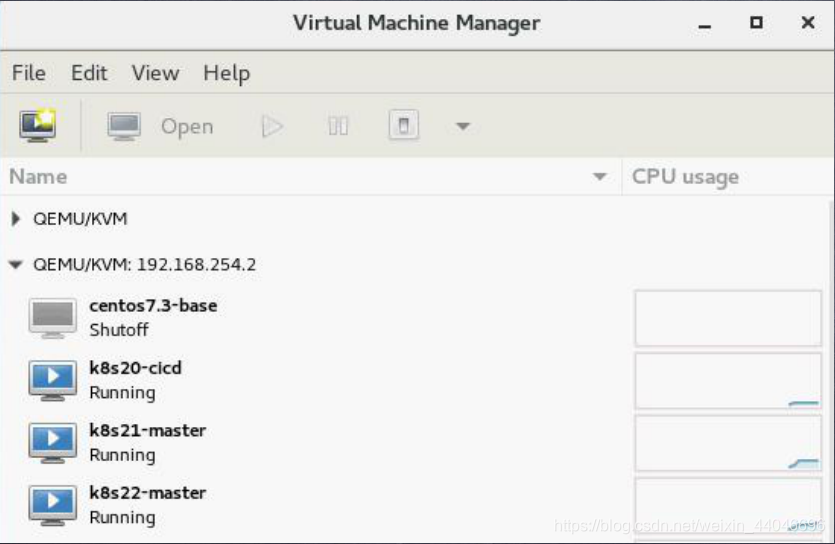This screenshot has height=544, width=835.
Task: Start the VM with the Run button
Action: [x=272, y=126]
